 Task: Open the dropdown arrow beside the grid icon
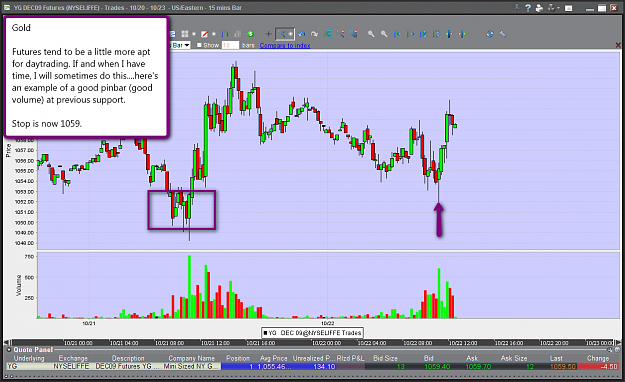194,34
